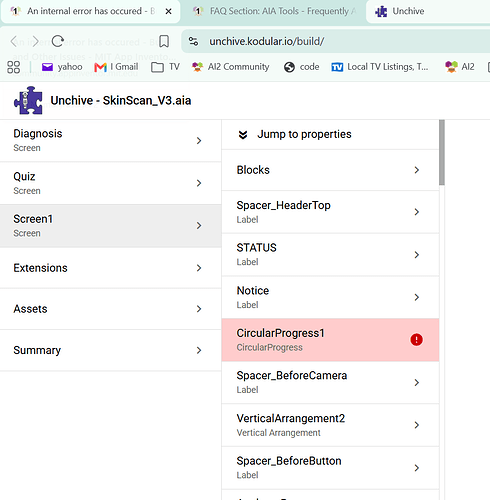Click the red error icon on CircularProgress1
This screenshot has height=500, width=490.
(x=416, y=340)
